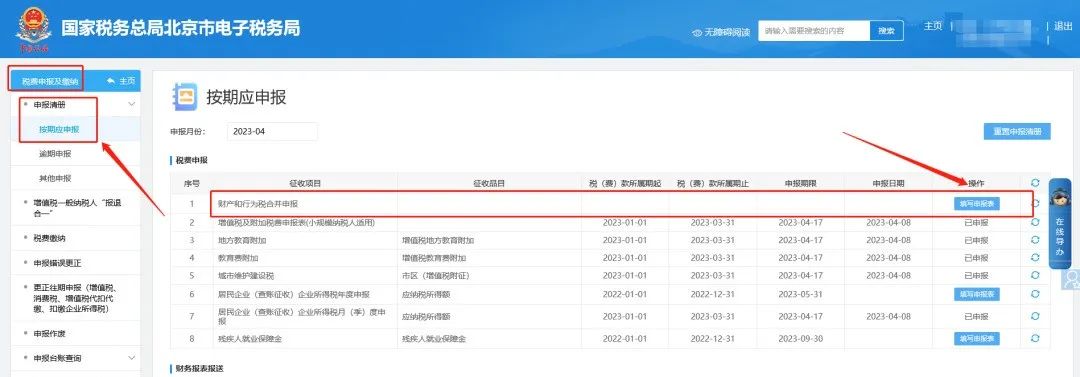
Task: Select 逾期申报 in the sidebar
Action: click(x=55, y=154)
